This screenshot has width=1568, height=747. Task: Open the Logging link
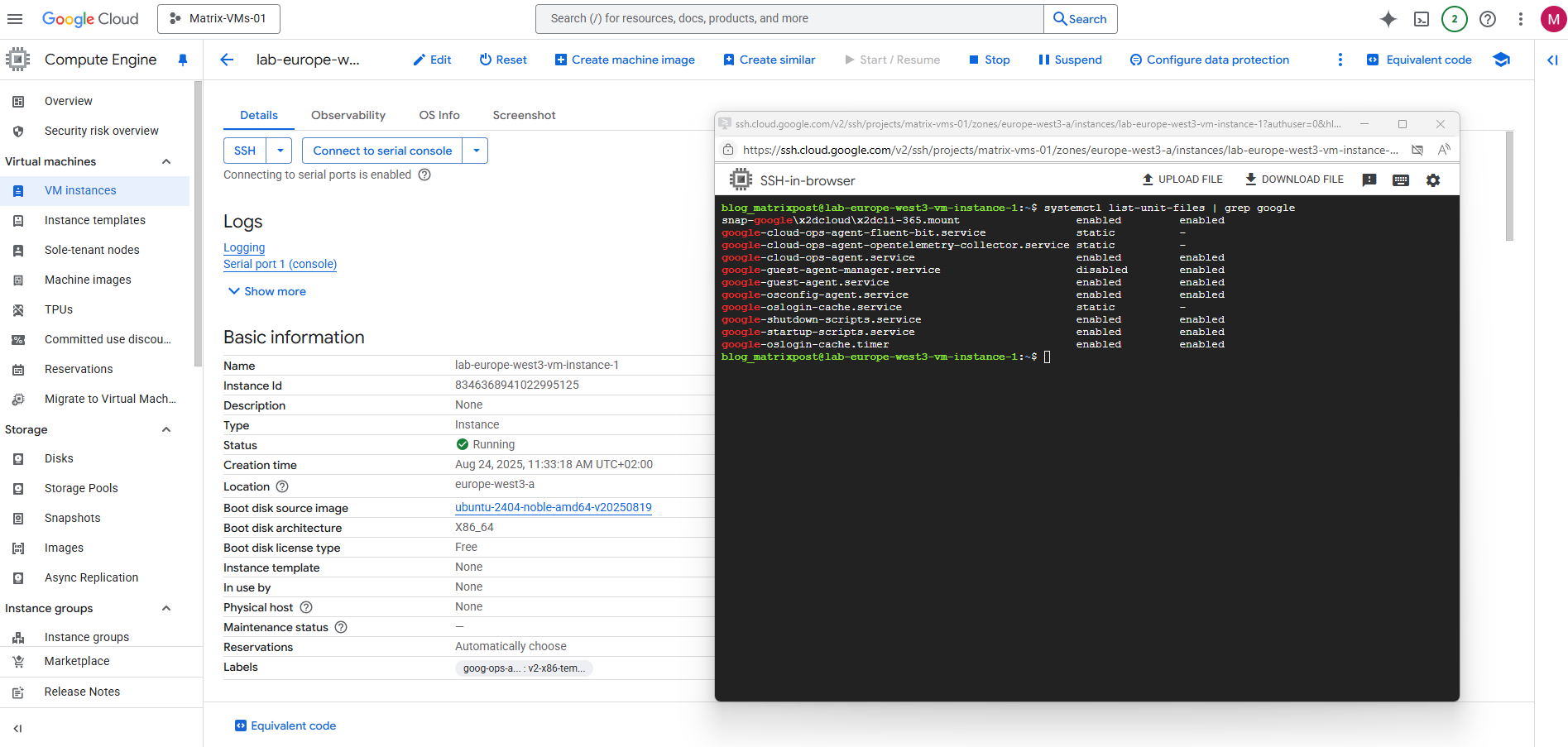(x=244, y=247)
